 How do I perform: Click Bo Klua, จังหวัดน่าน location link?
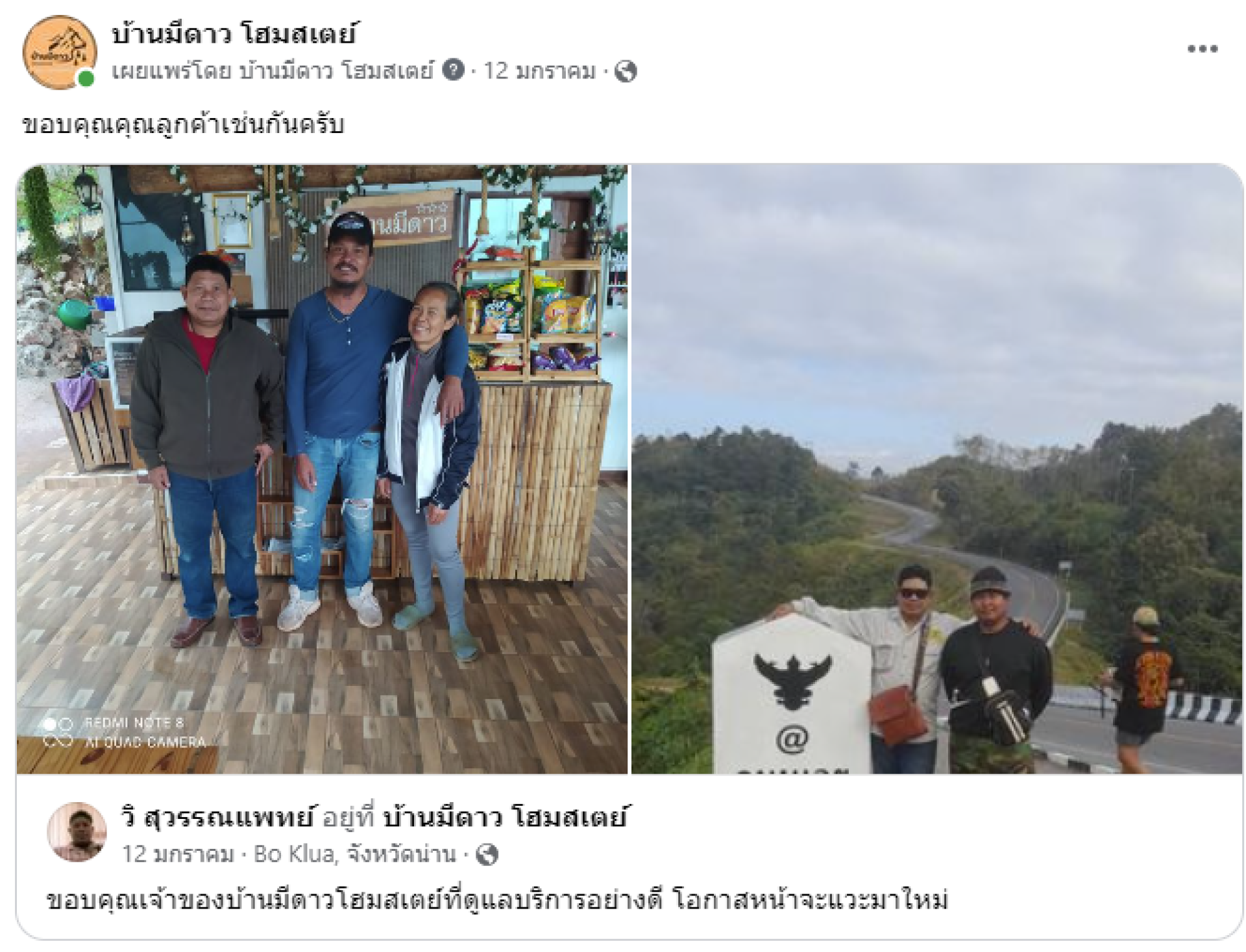pyautogui.click(x=354, y=855)
